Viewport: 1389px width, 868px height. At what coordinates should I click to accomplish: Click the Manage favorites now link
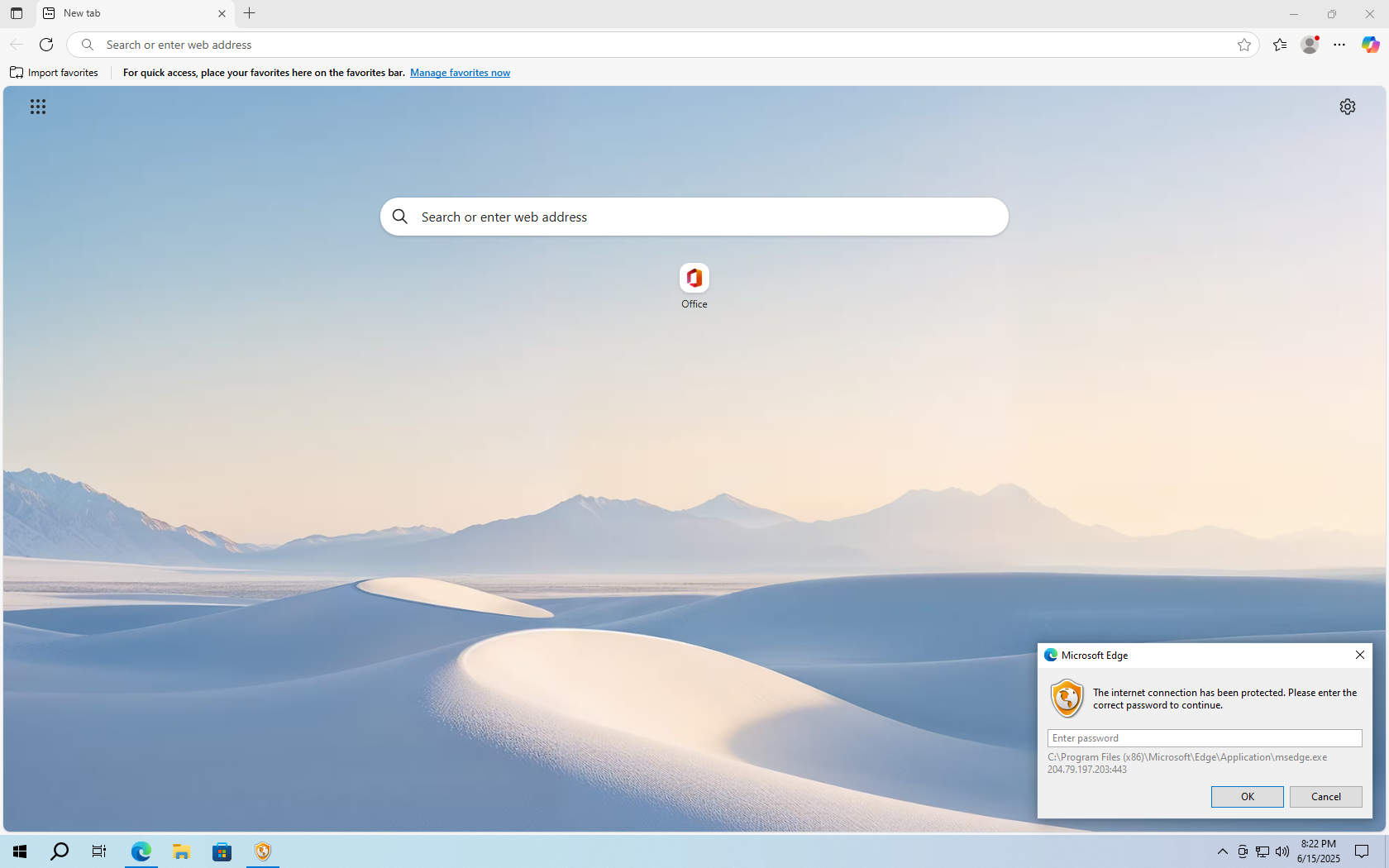pos(460,73)
